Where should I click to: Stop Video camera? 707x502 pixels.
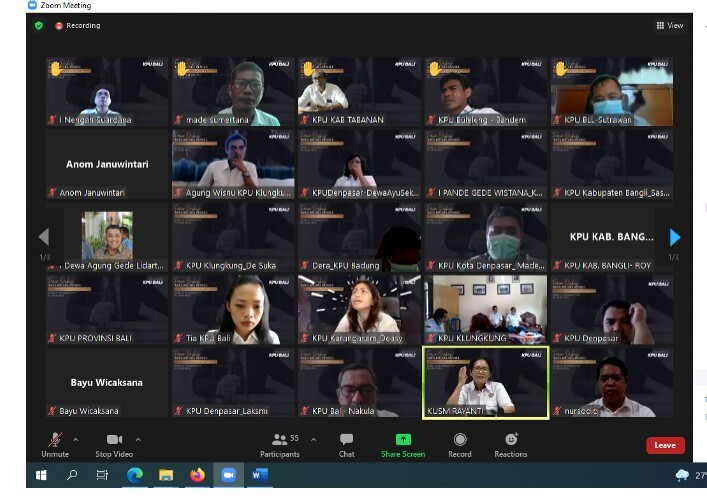(x=114, y=444)
